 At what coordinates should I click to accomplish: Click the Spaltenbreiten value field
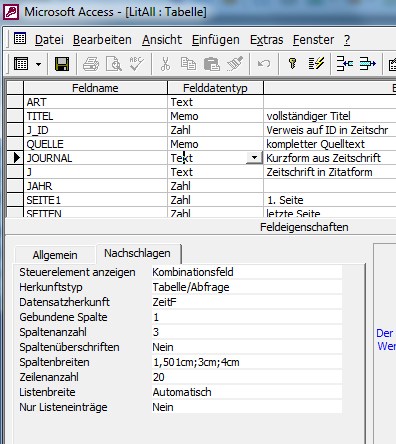pos(247,362)
